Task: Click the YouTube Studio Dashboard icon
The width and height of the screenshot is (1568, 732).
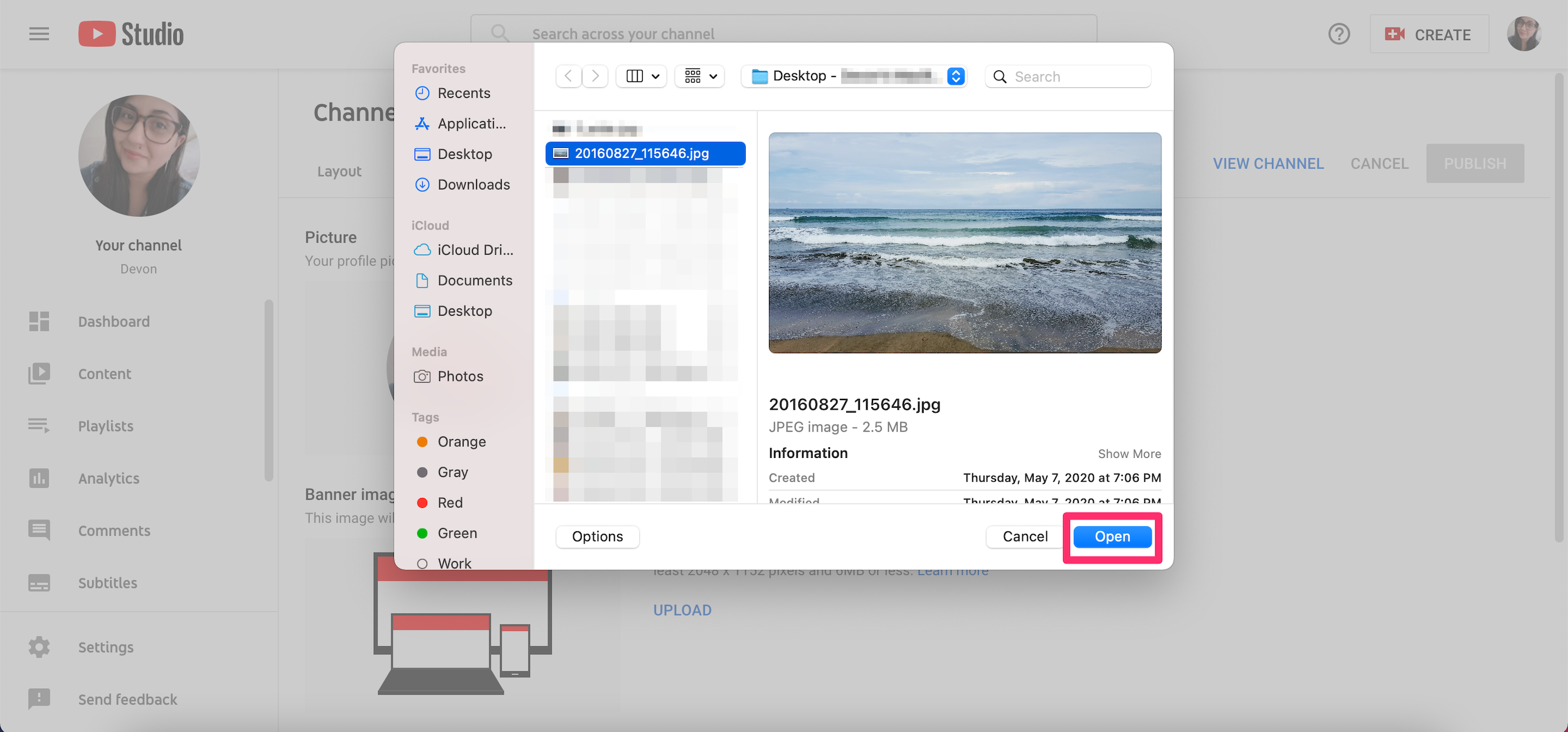Action: (x=39, y=321)
